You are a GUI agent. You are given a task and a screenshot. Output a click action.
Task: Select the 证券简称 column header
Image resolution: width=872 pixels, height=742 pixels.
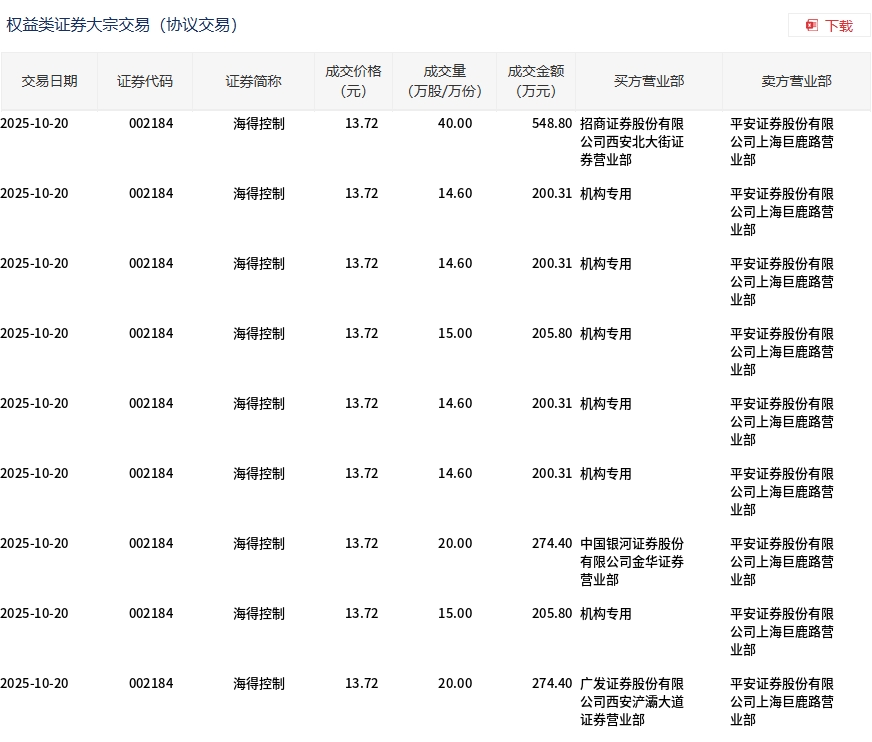(253, 81)
